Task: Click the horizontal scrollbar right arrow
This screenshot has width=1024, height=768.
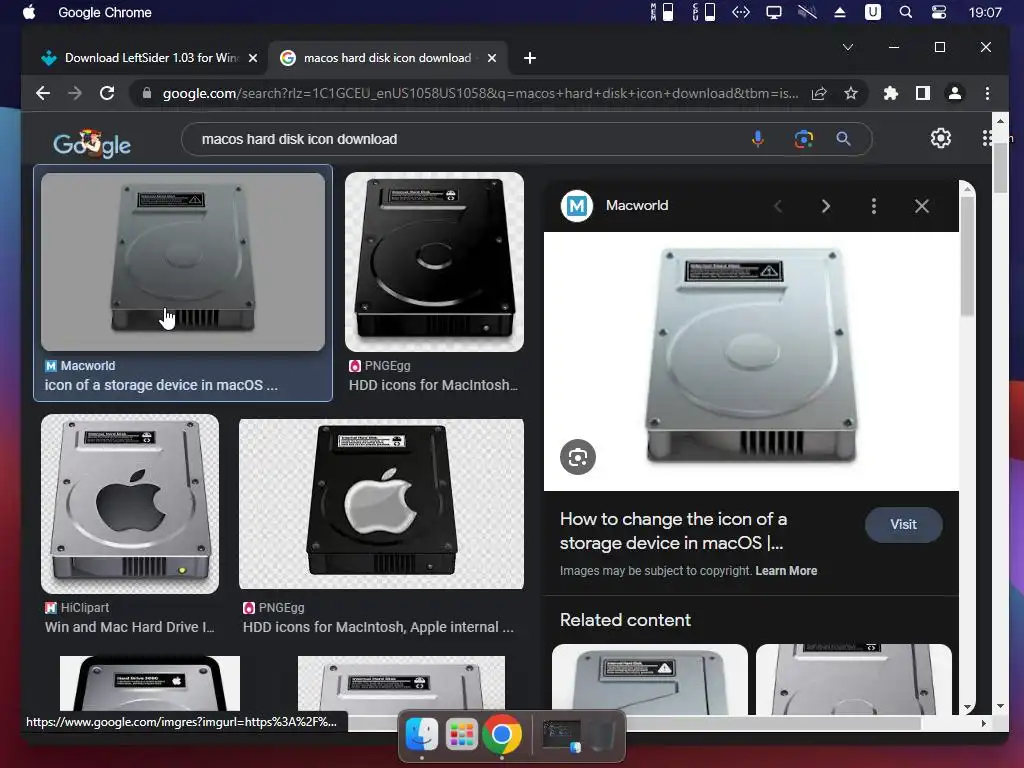Action: click(984, 724)
